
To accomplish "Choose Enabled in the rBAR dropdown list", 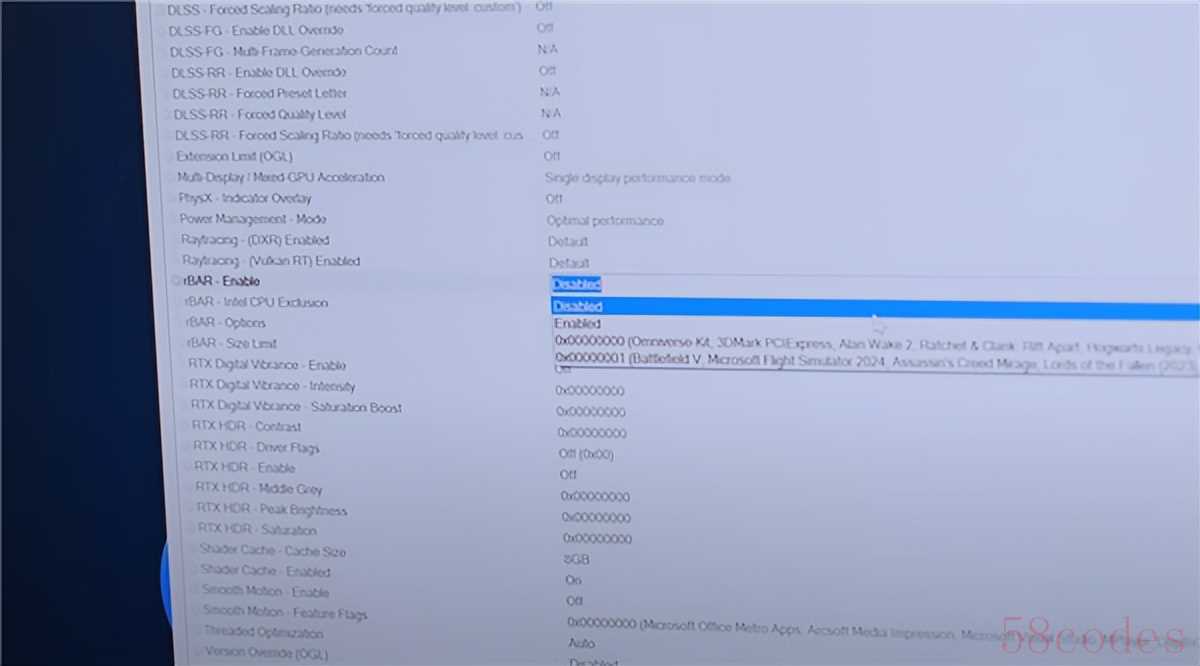I will pyautogui.click(x=578, y=324).
